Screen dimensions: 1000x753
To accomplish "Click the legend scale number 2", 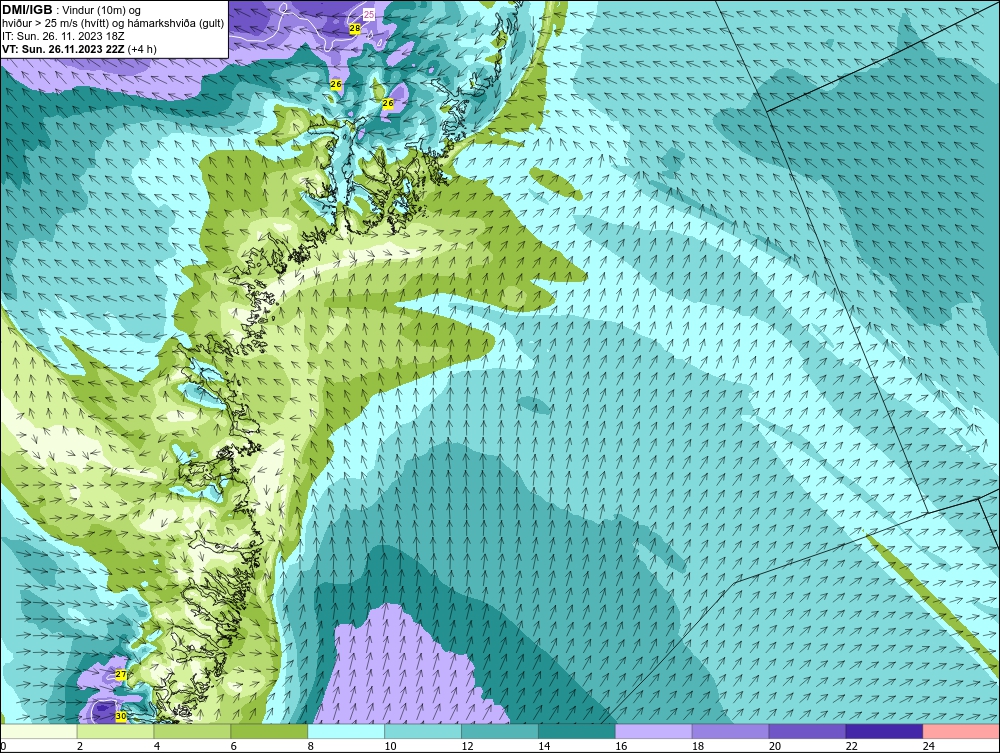I will (80, 746).
